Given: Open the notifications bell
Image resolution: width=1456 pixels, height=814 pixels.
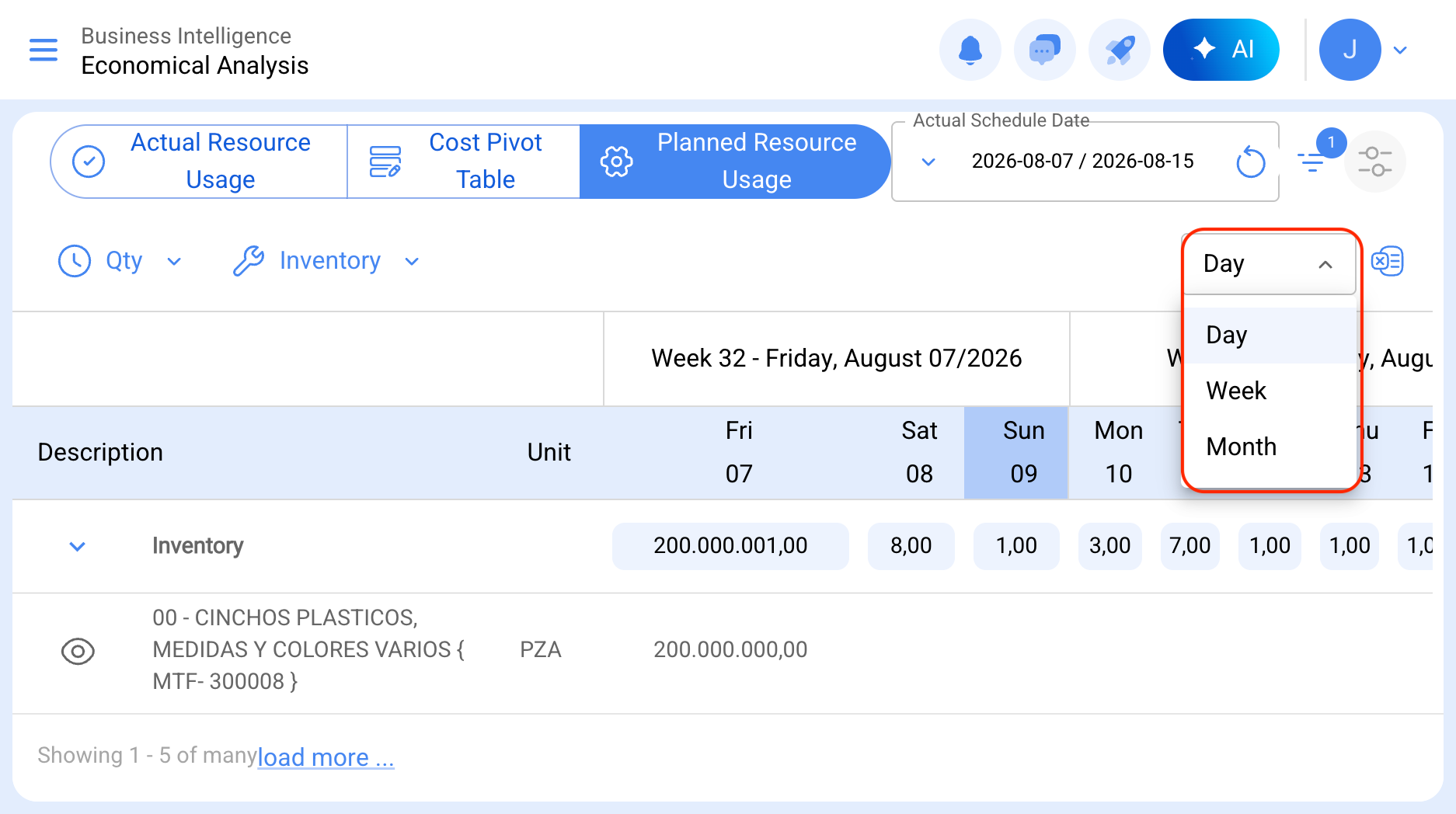Looking at the screenshot, I should point(970,50).
